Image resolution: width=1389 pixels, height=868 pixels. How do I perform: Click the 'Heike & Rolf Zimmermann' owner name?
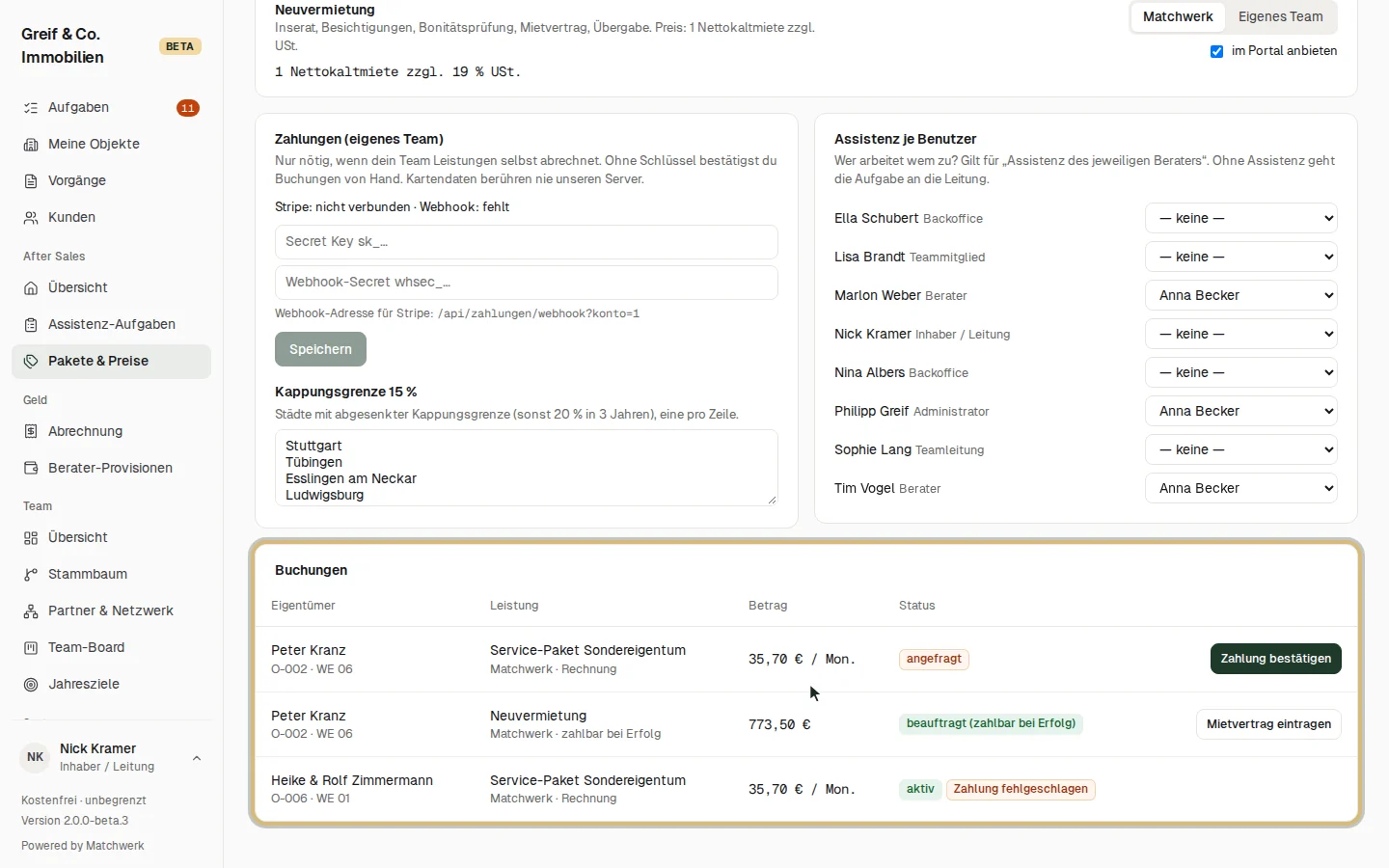point(352,780)
